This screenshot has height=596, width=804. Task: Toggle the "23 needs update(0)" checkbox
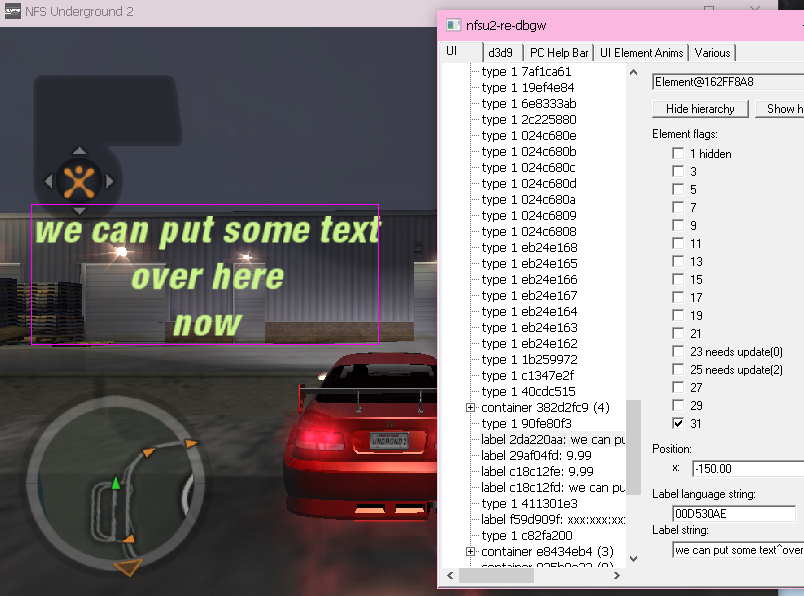(x=679, y=352)
